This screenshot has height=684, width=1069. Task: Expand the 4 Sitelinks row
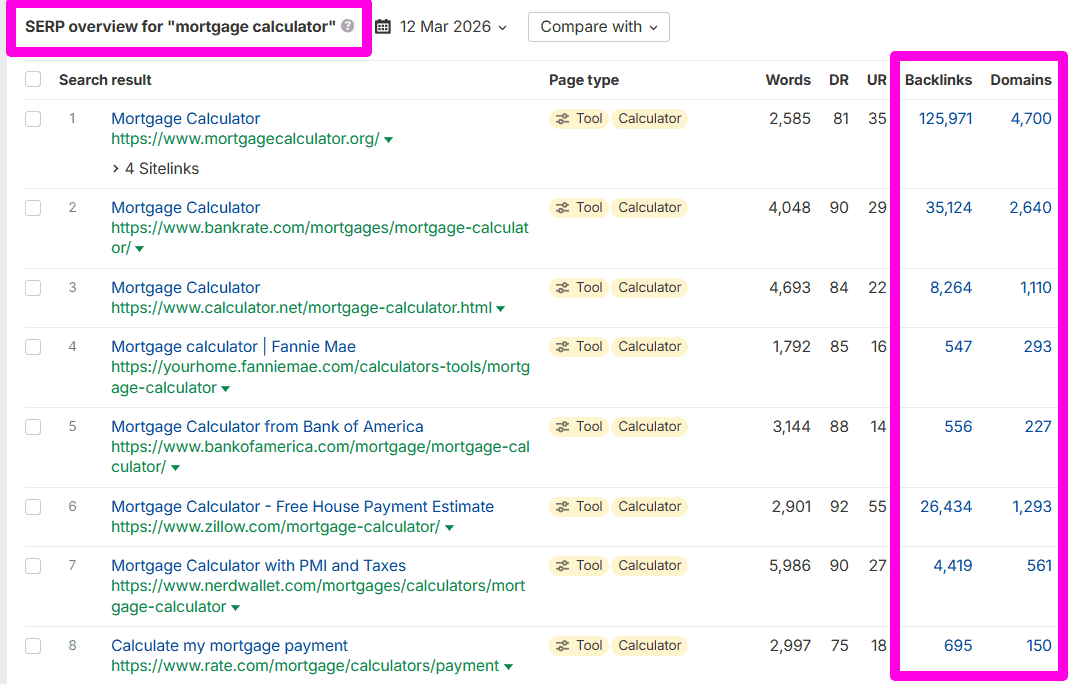(155, 168)
